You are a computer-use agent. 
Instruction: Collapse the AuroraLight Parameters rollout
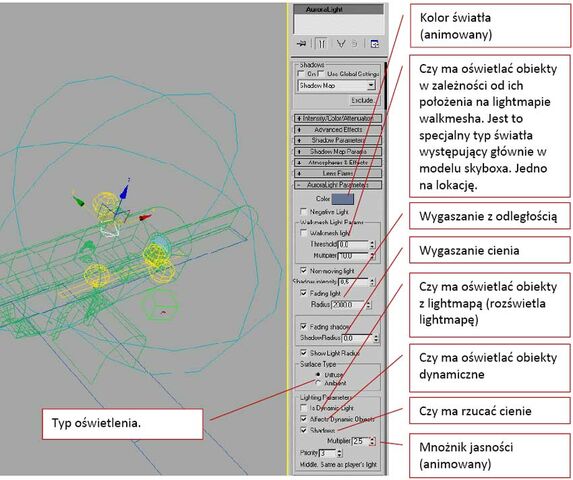[338, 185]
